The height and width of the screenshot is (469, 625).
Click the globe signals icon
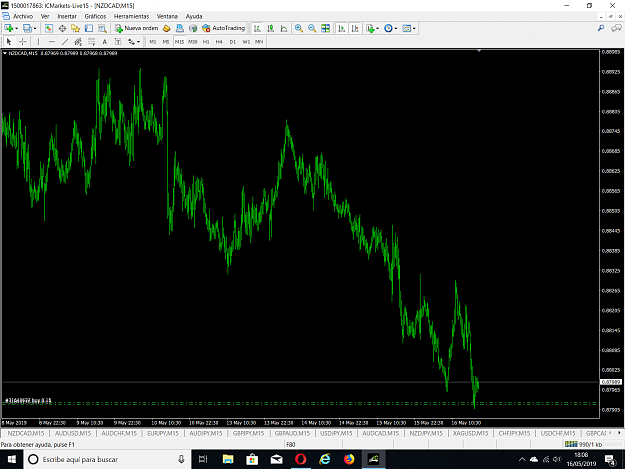point(193,28)
